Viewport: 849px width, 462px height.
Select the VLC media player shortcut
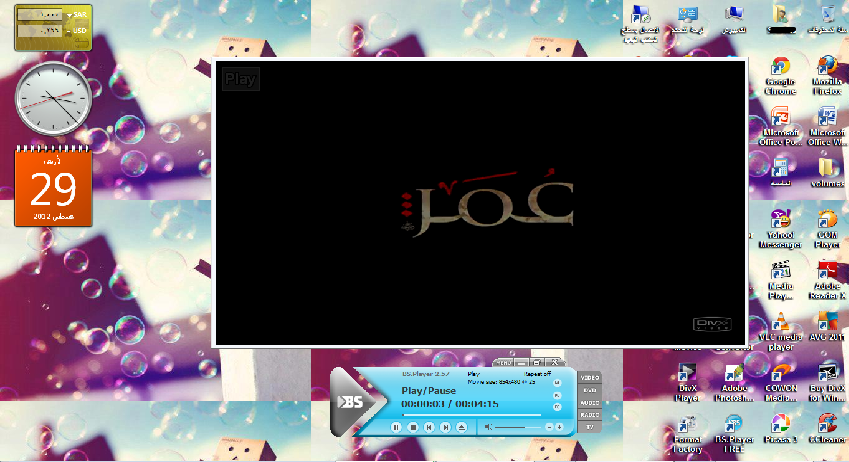point(780,331)
